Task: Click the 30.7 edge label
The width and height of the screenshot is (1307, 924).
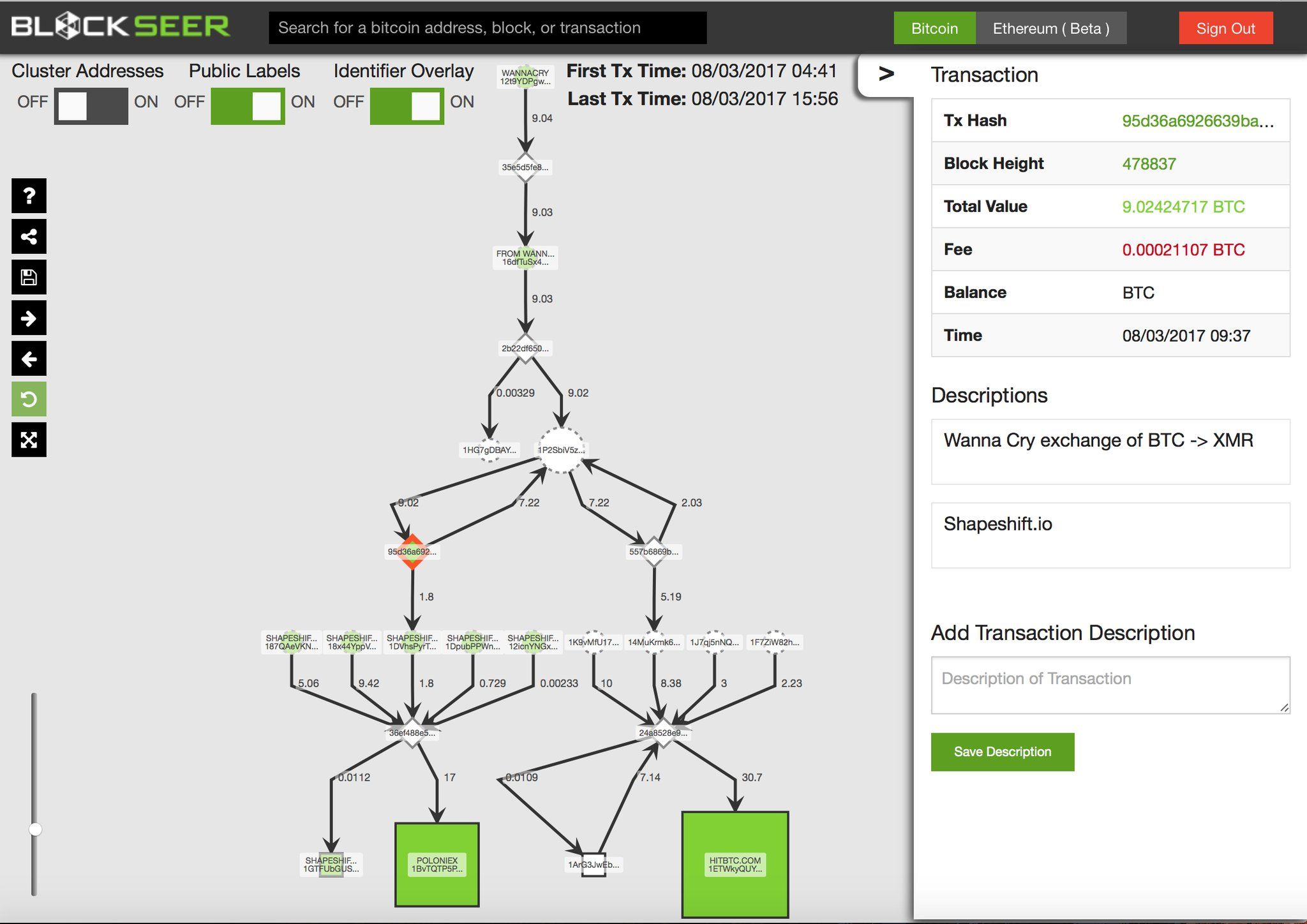Action: 752,777
